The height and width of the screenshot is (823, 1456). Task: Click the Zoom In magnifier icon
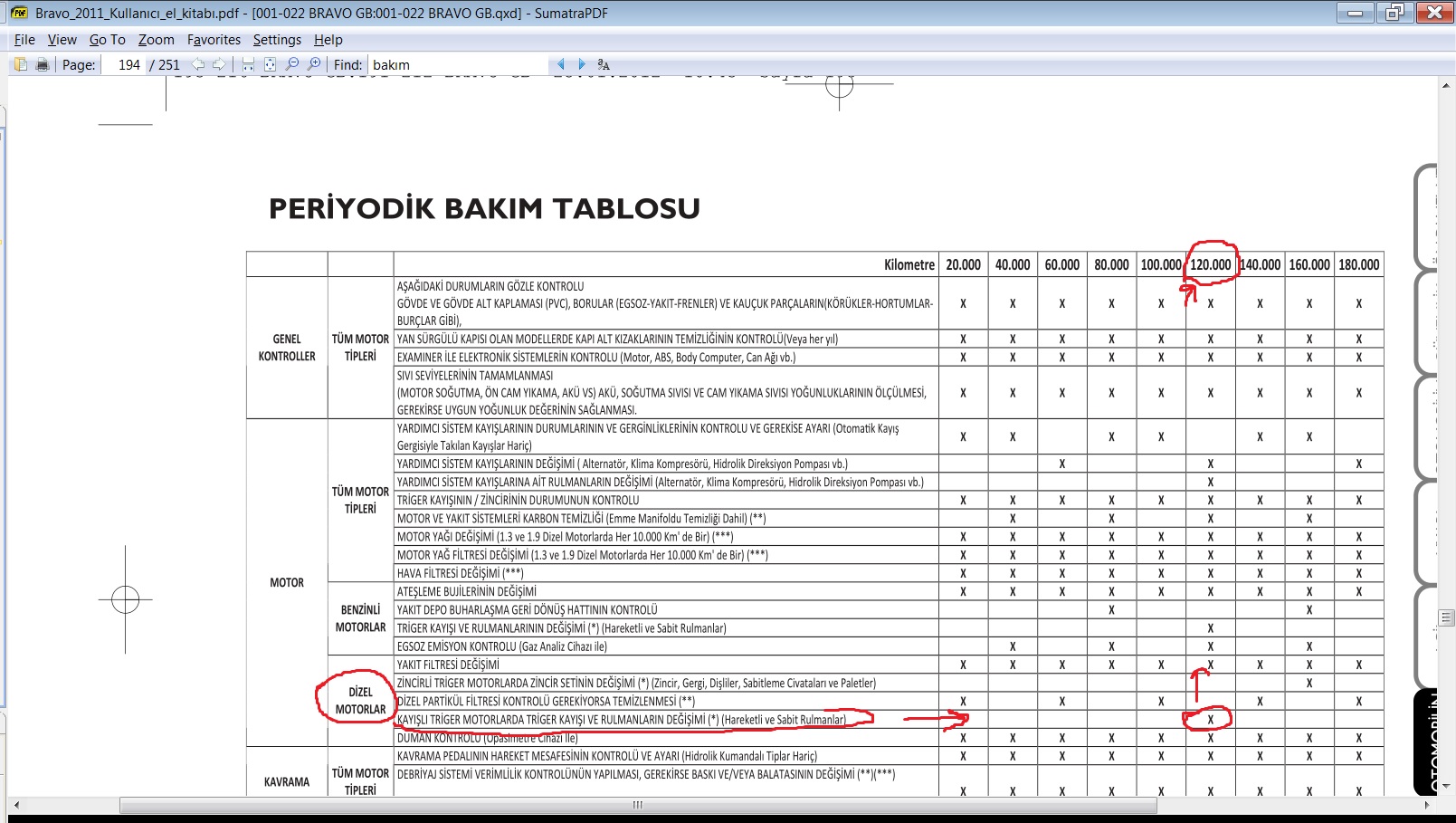[314, 64]
